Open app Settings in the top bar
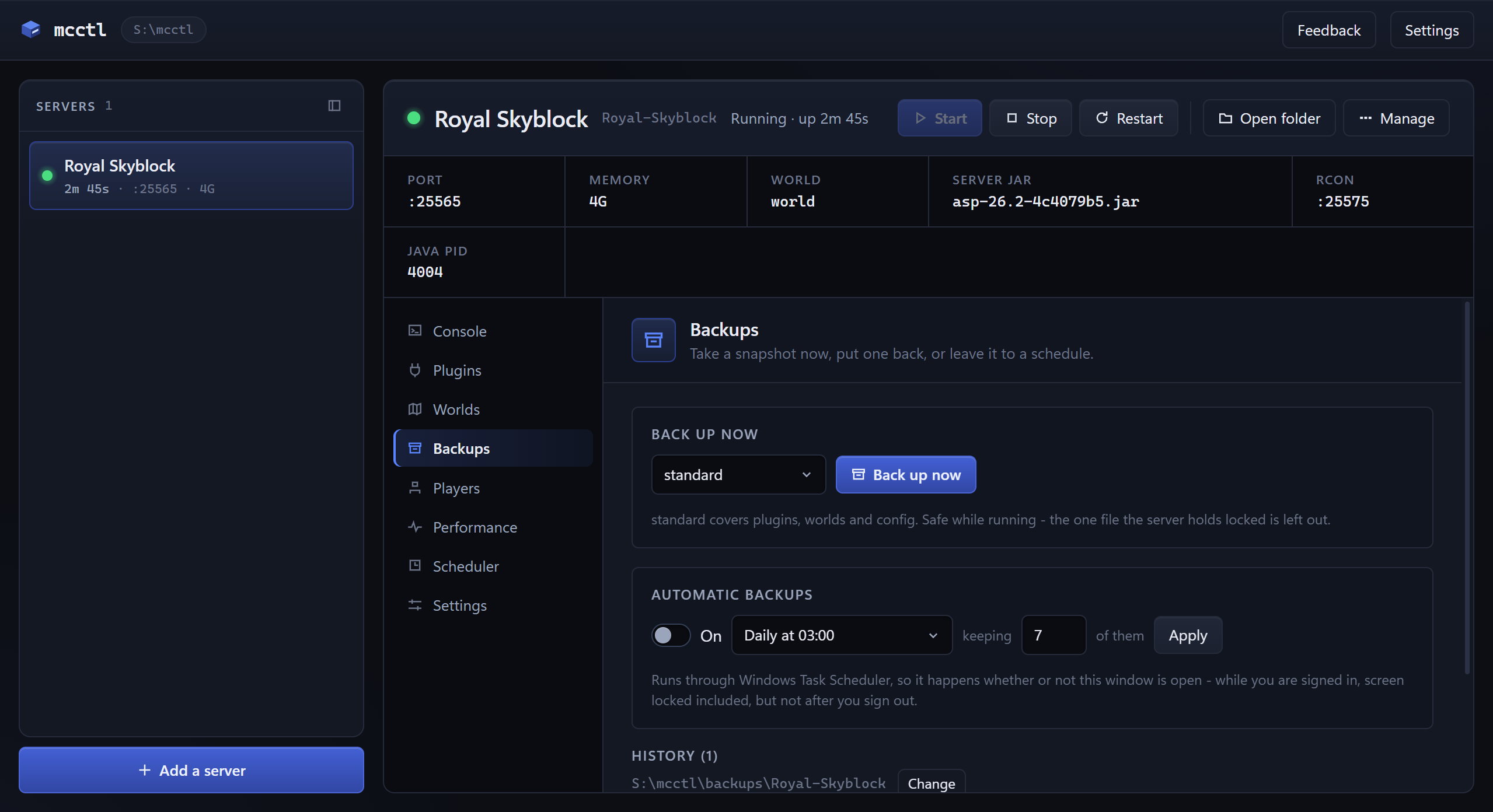This screenshot has height=812, width=1493. pos(1432,30)
